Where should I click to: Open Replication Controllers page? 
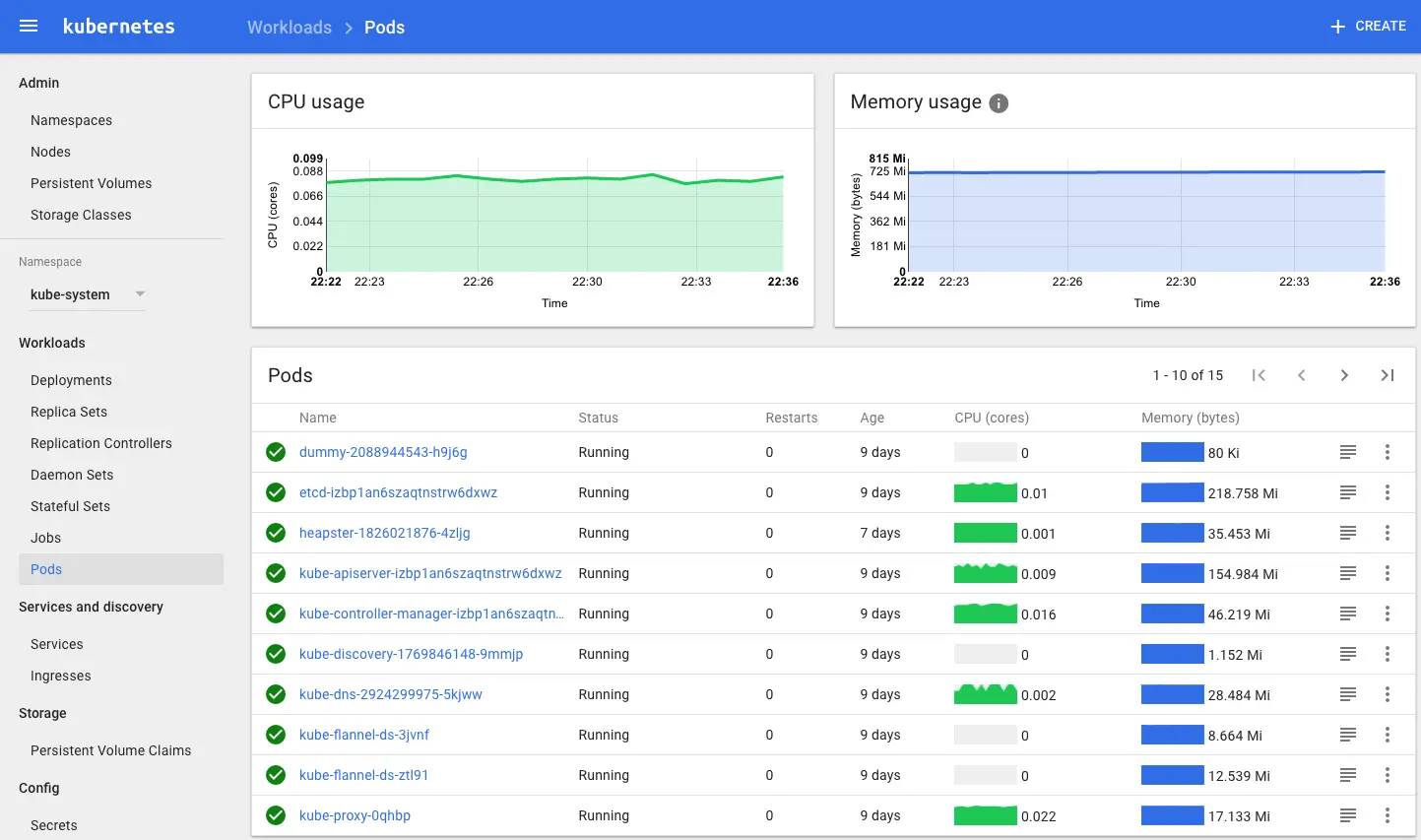click(101, 443)
